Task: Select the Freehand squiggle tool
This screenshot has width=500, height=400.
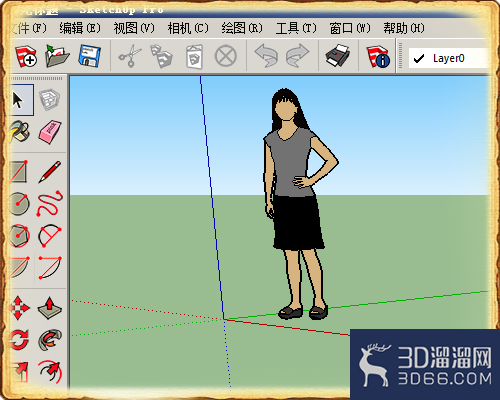Action: pyautogui.click(x=50, y=203)
